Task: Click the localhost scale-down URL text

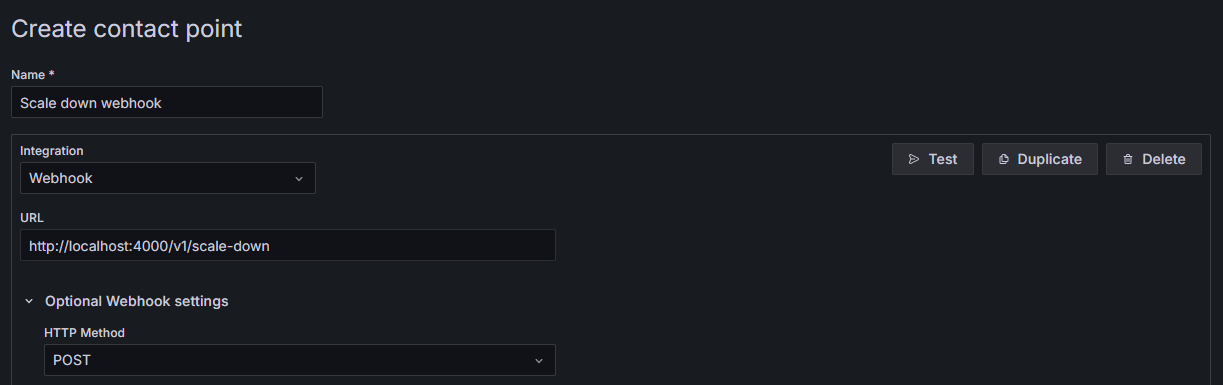Action: click(149, 245)
